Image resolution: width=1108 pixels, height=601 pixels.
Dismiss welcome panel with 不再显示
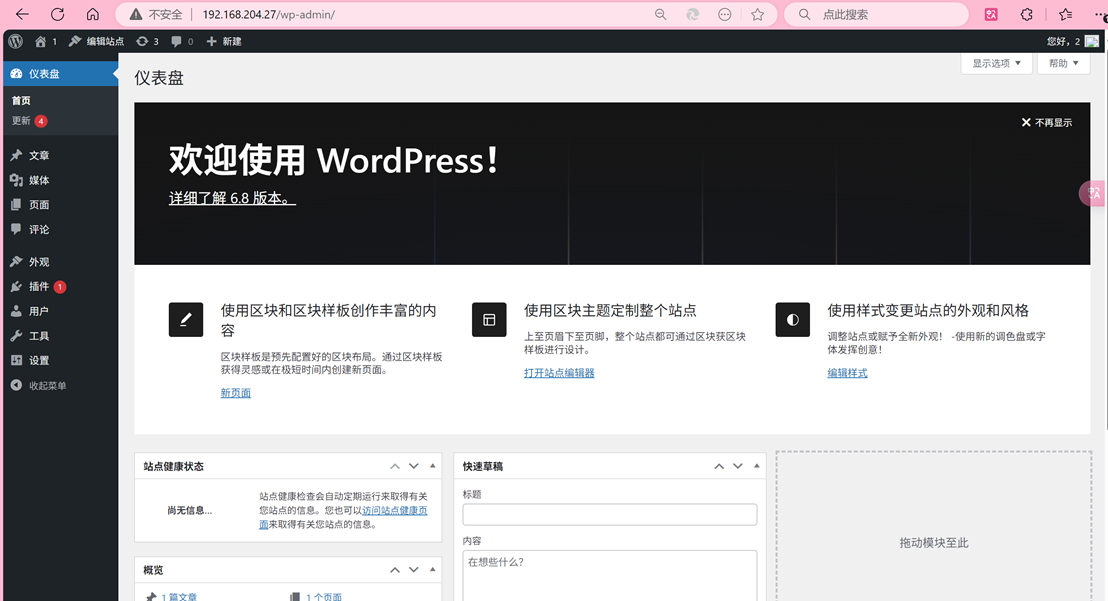(x=1047, y=122)
